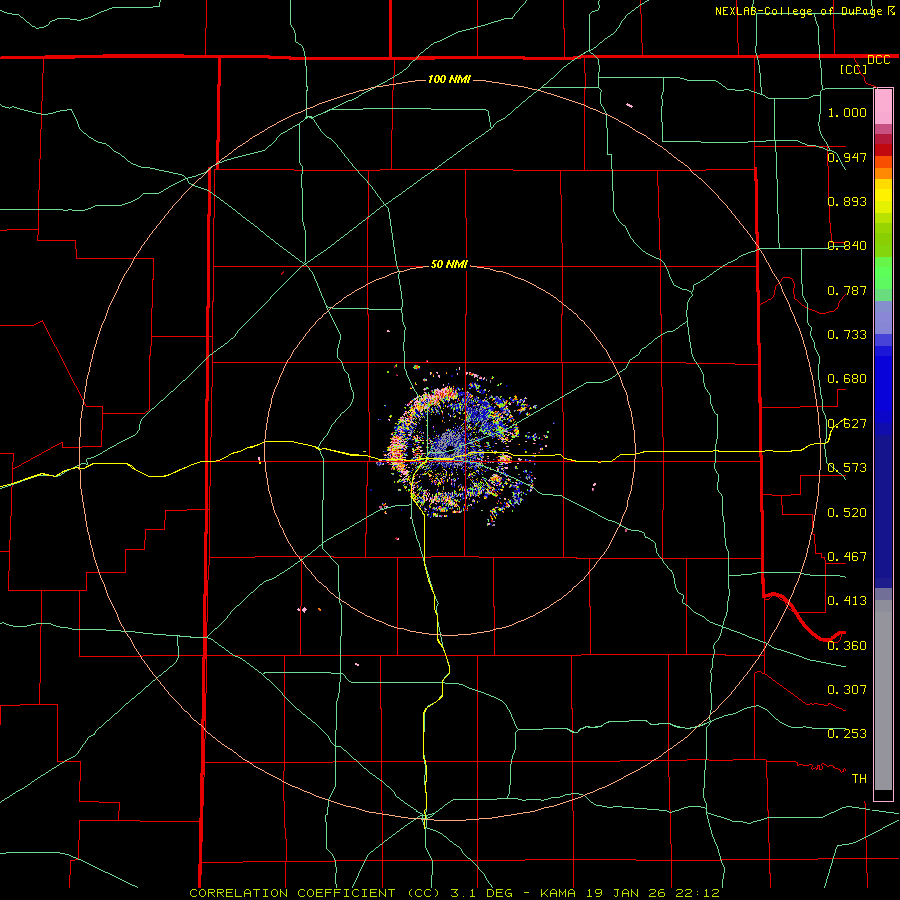900x900 pixels.
Task: Pick the dark navy segment of the color scale
Action: (x=883, y=511)
